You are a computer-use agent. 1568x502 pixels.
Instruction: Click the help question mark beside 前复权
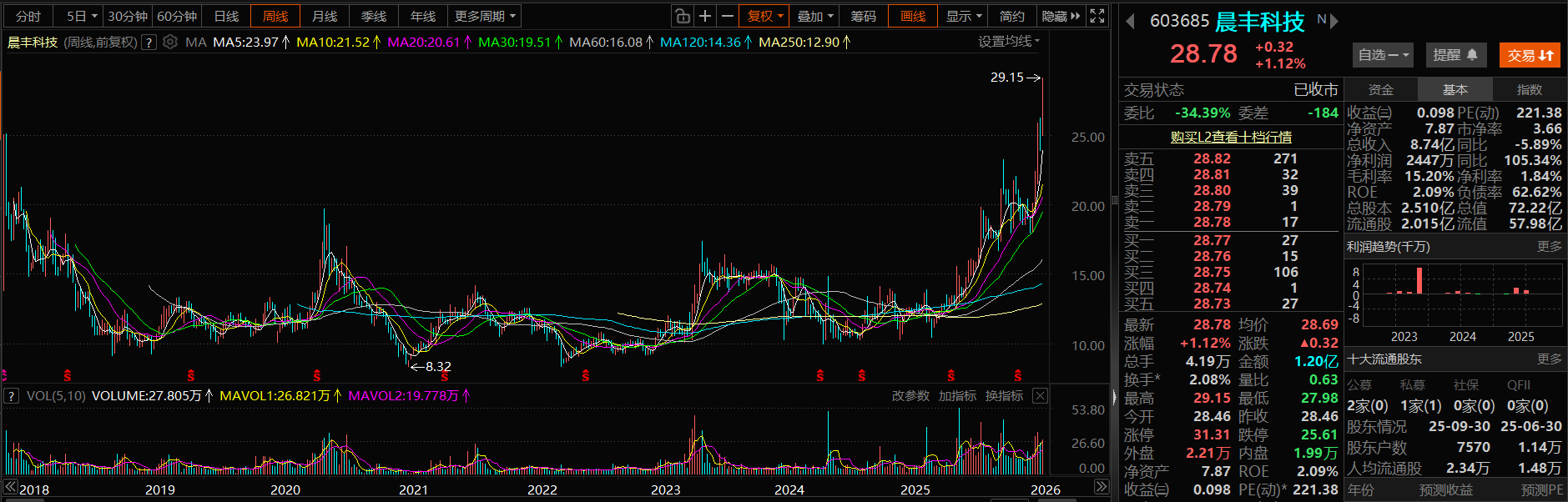tap(149, 42)
